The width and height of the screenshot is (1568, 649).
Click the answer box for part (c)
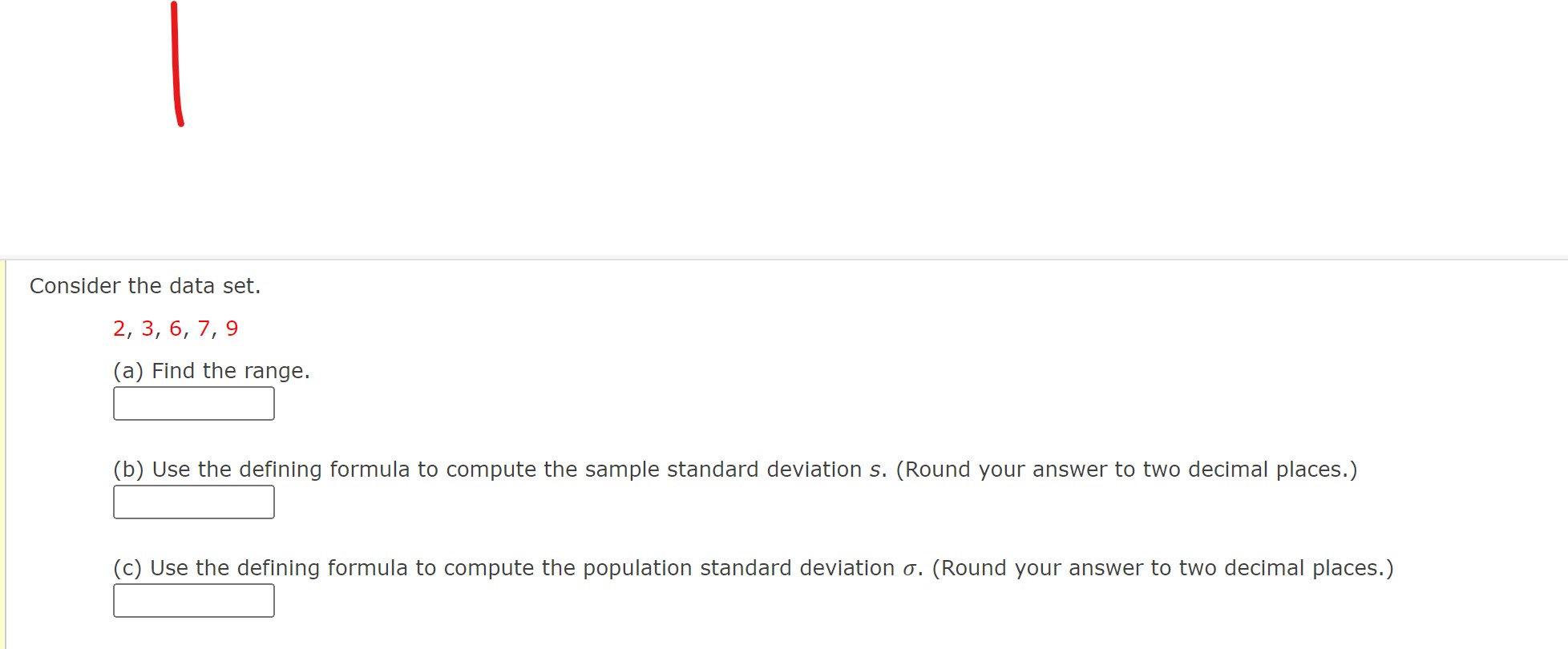pos(193,600)
